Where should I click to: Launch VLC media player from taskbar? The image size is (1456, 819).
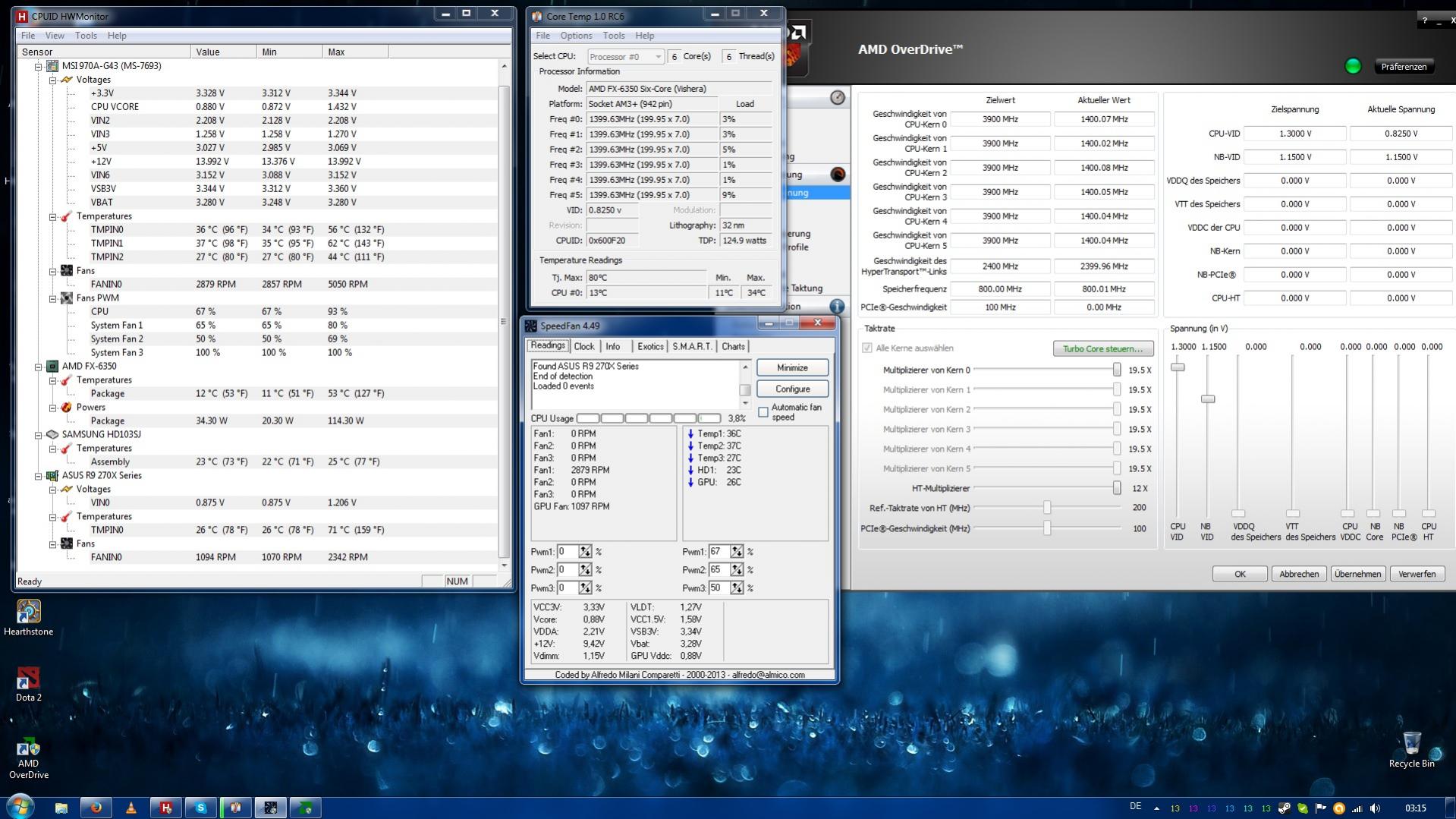pos(131,808)
